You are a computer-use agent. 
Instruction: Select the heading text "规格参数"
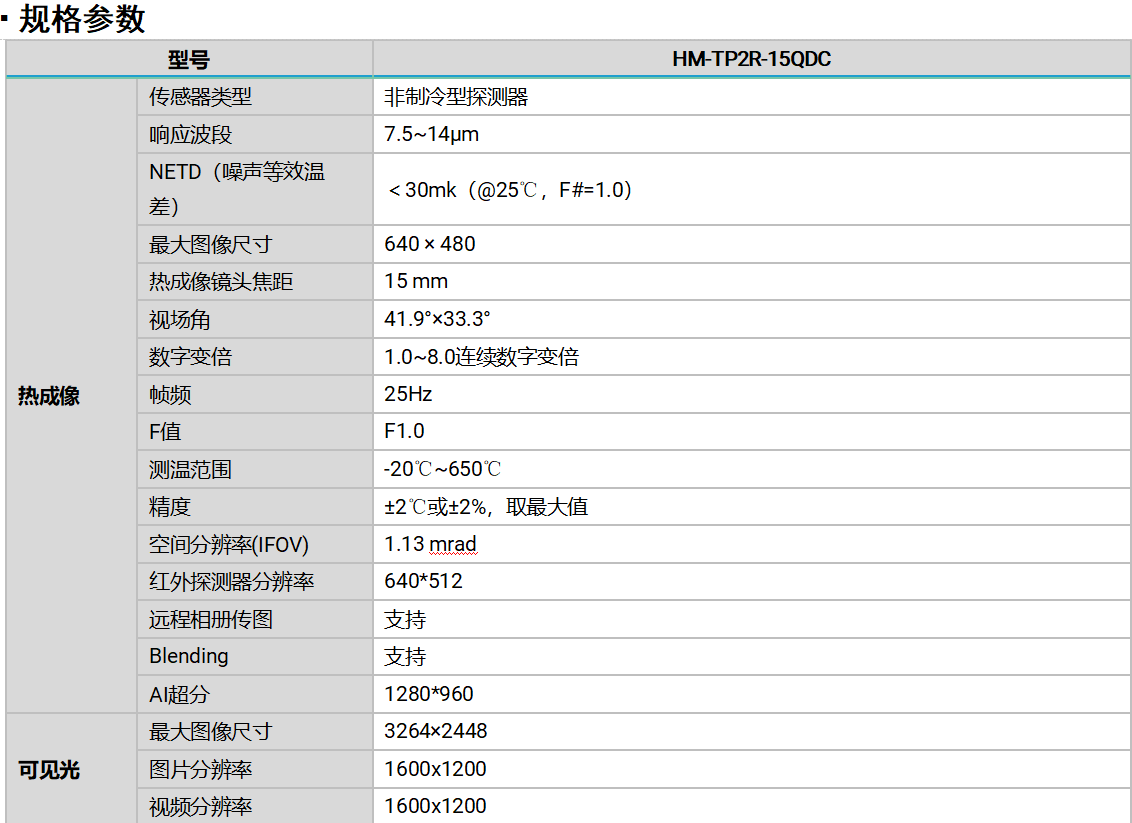pos(82,19)
